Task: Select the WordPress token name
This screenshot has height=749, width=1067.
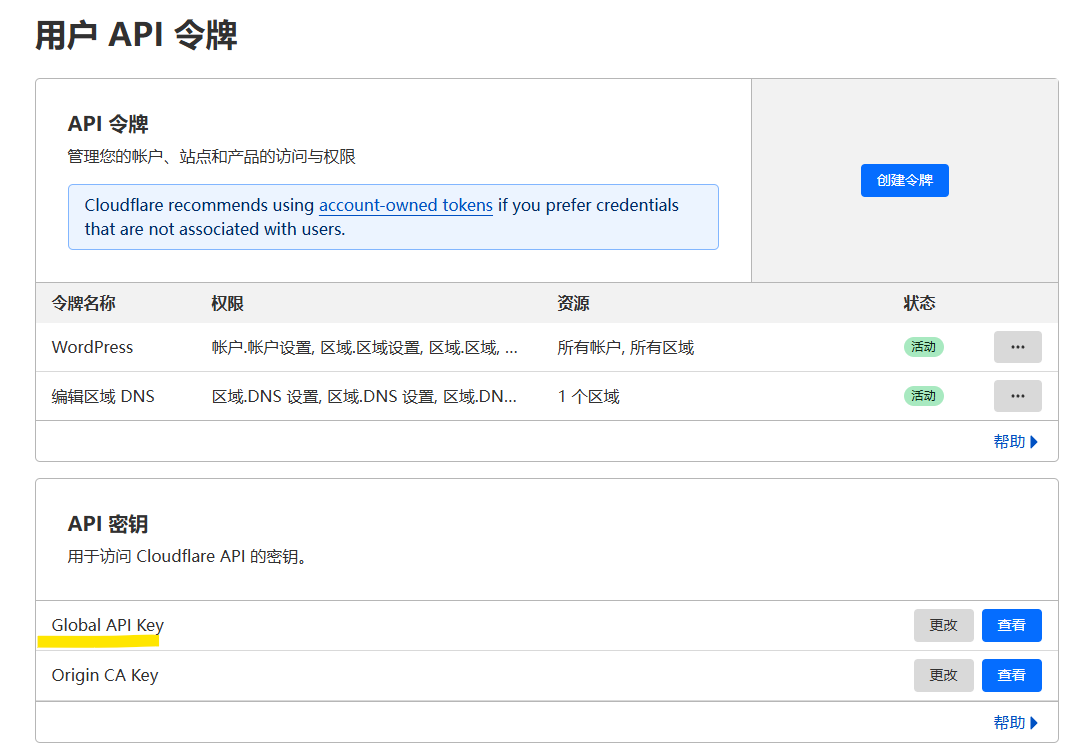Action: pos(92,347)
